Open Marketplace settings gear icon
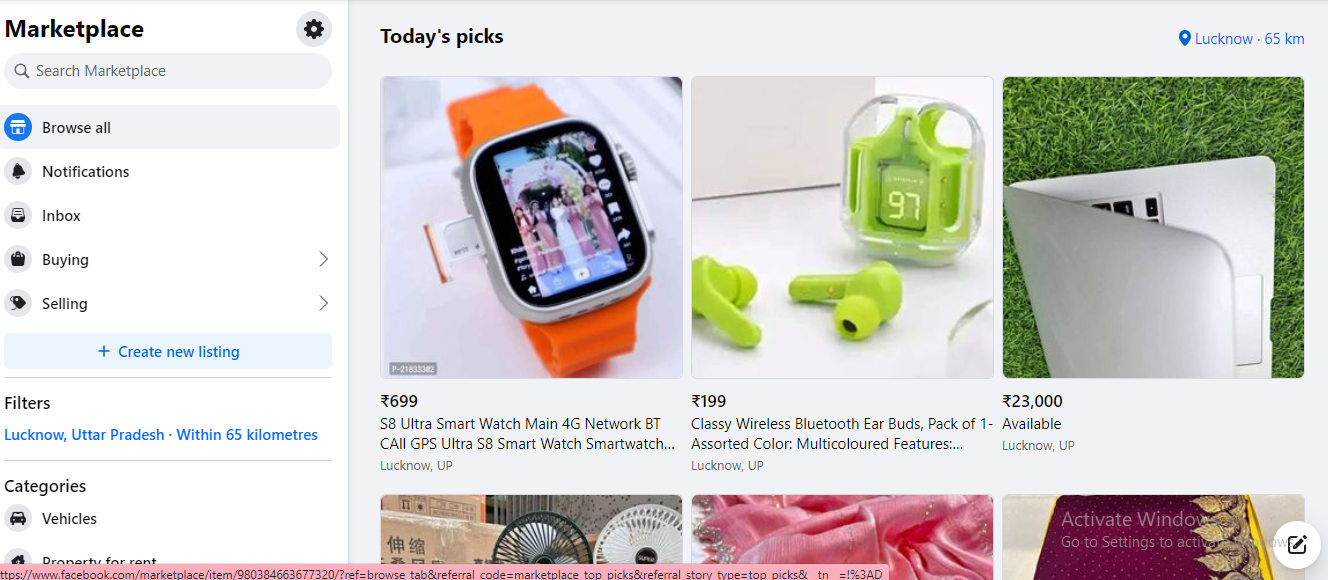 click(314, 29)
